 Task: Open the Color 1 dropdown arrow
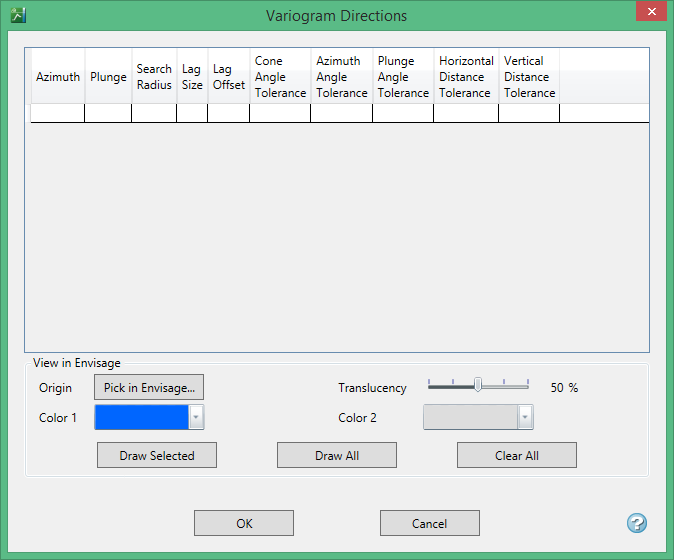tap(196, 417)
